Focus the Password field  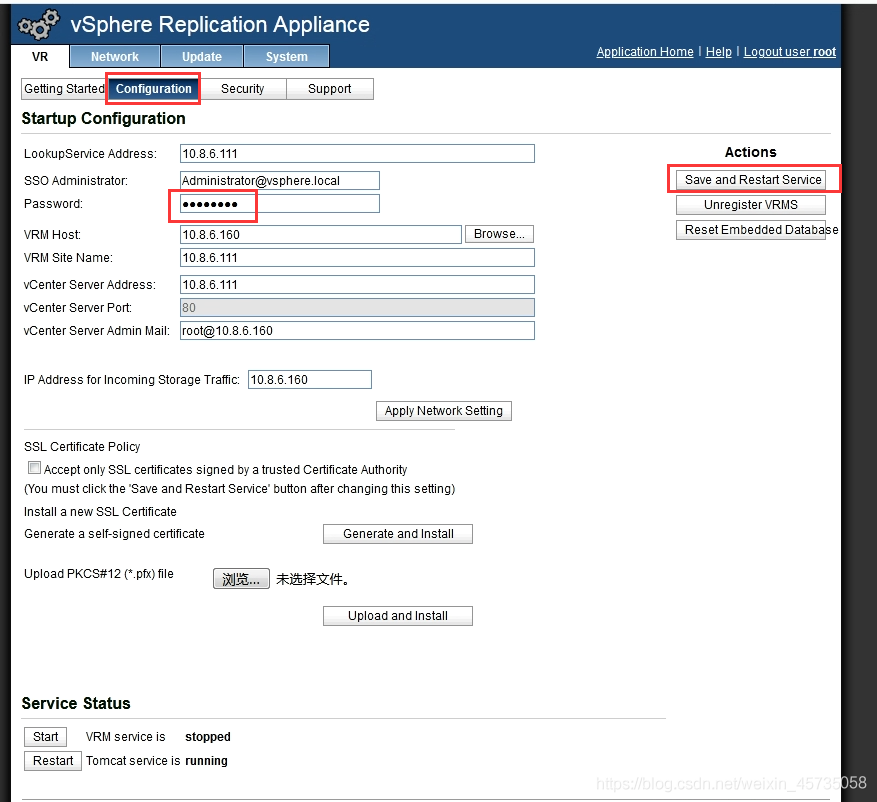[280, 204]
